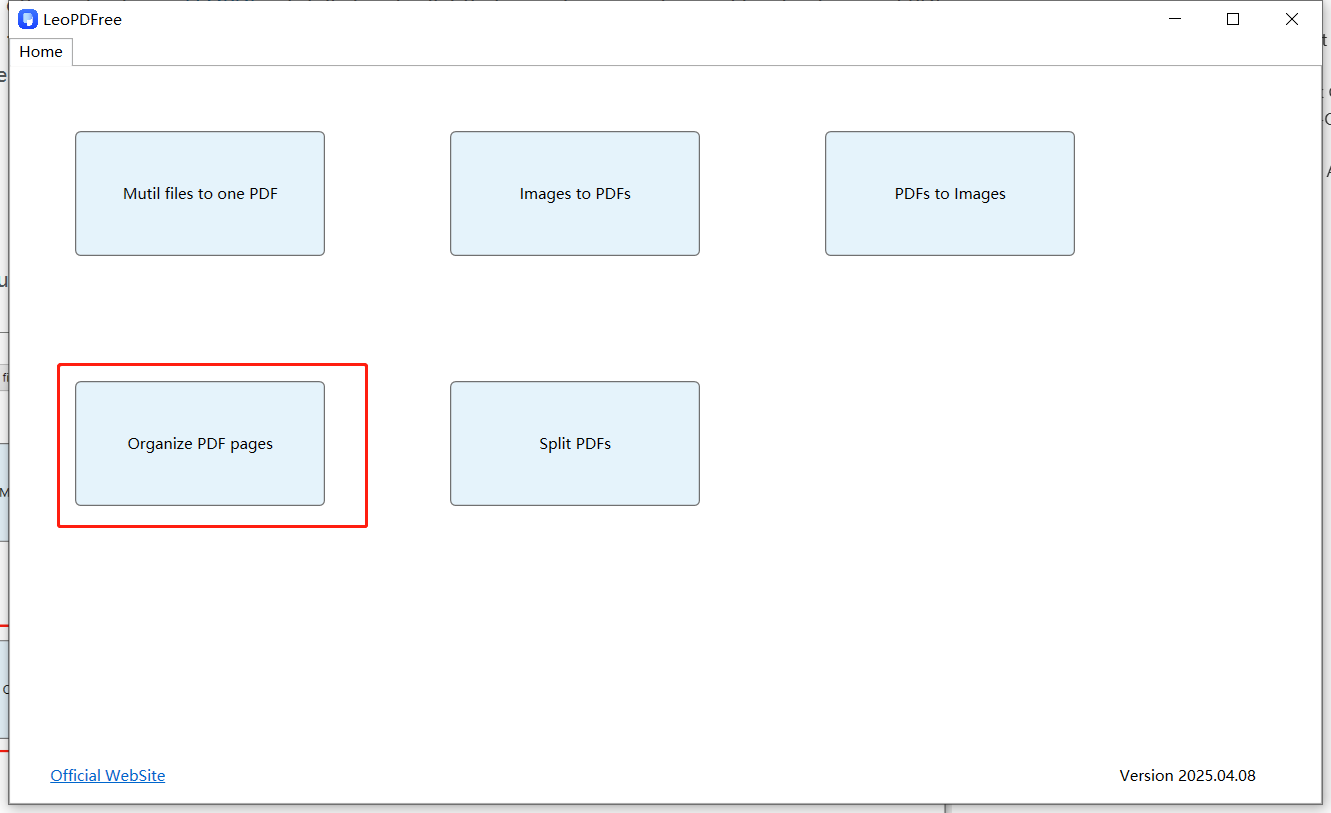Click the LeoPDFree window title text
The image size is (1331, 813).
(x=82, y=20)
